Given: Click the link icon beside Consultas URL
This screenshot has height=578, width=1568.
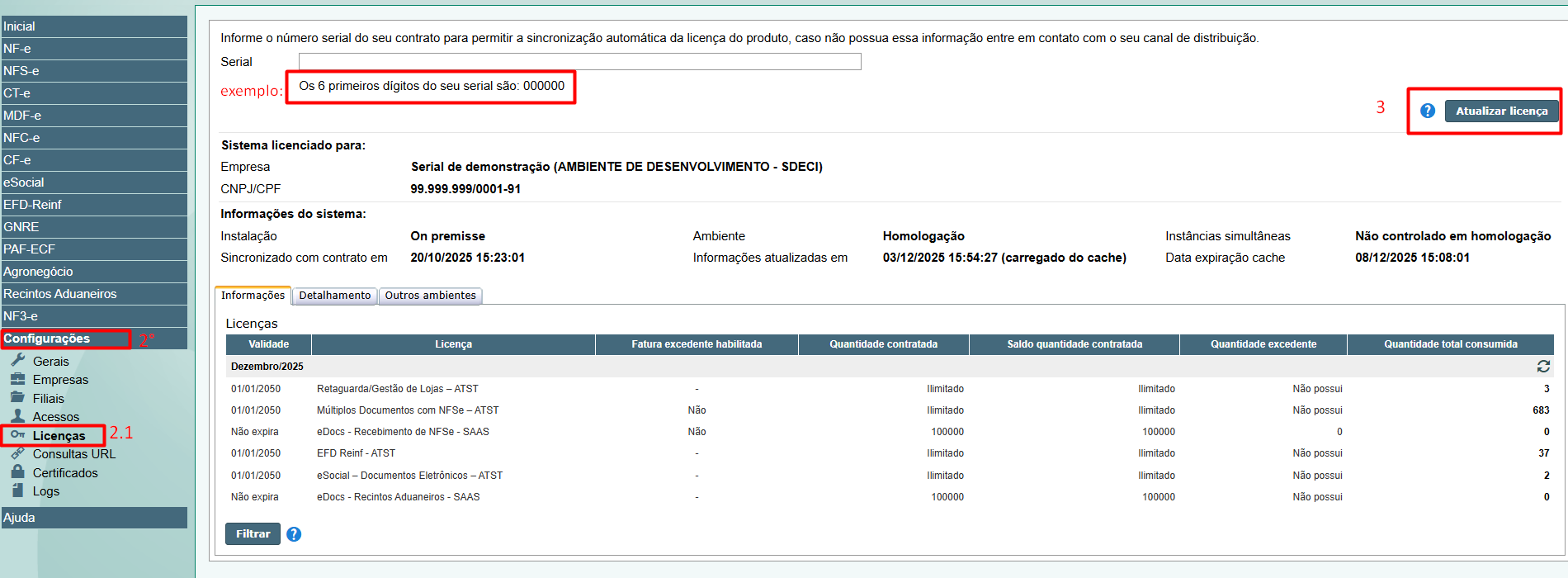Looking at the screenshot, I should [17, 453].
